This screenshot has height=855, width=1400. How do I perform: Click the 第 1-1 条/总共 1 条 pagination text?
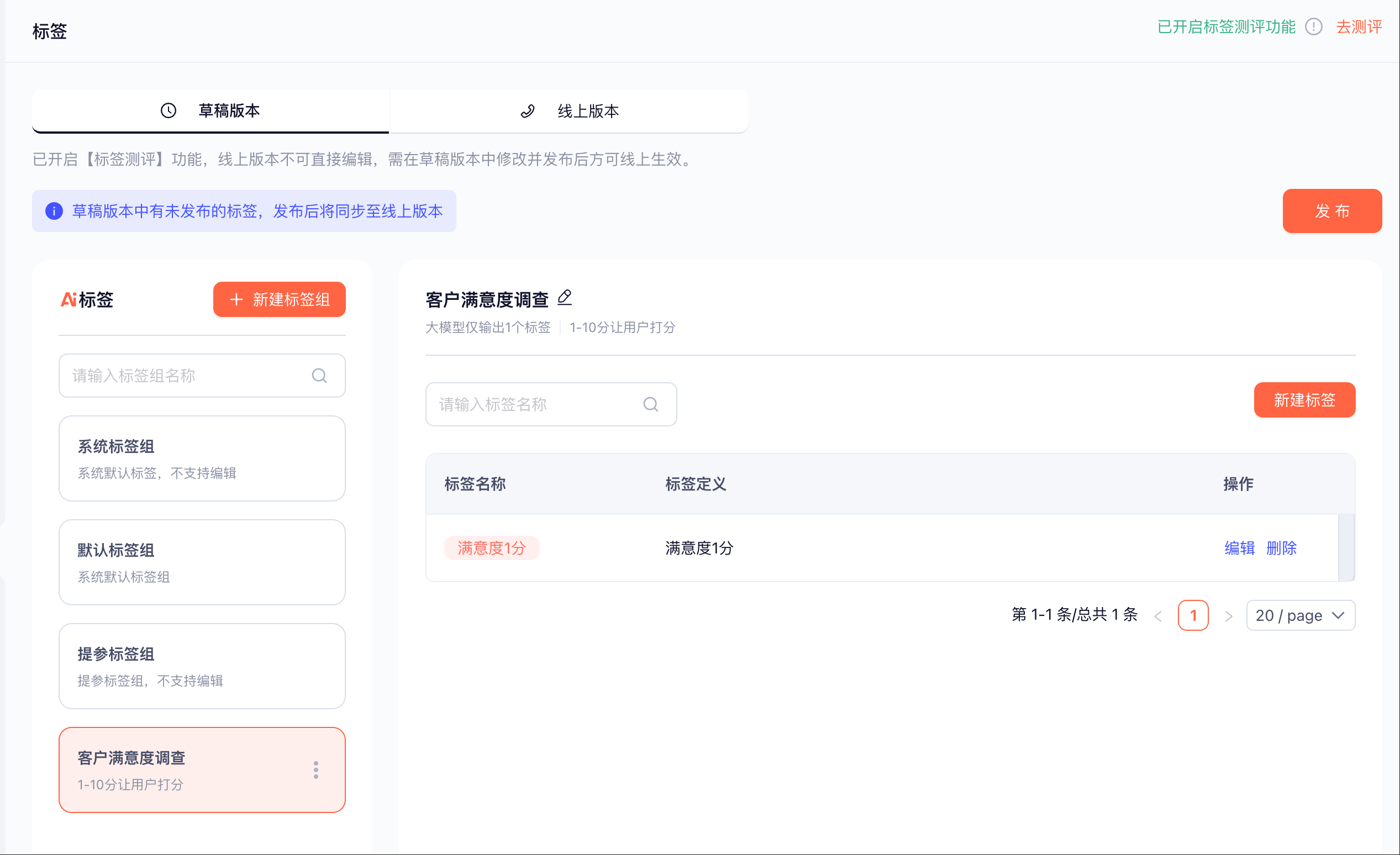[x=1075, y=615]
